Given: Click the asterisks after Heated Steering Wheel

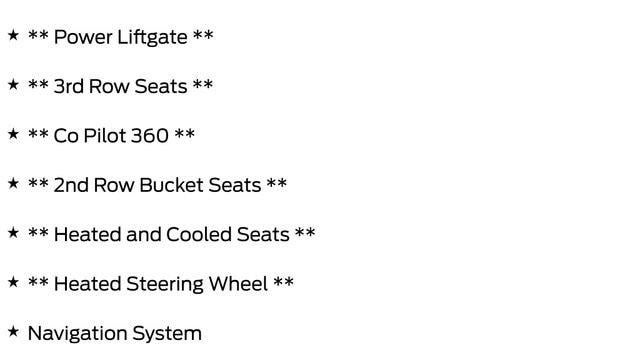Looking at the screenshot, I should coord(284,281).
